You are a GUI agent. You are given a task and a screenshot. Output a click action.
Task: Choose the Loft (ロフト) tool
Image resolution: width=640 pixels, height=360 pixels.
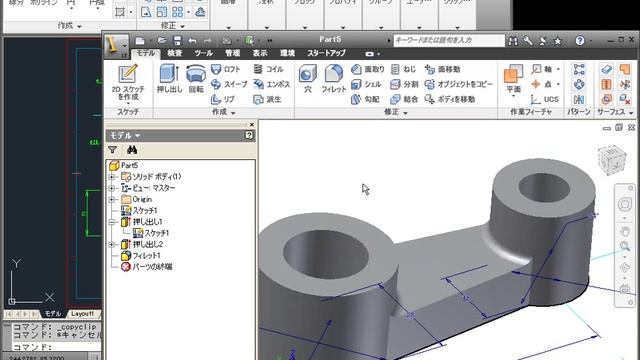pos(226,69)
